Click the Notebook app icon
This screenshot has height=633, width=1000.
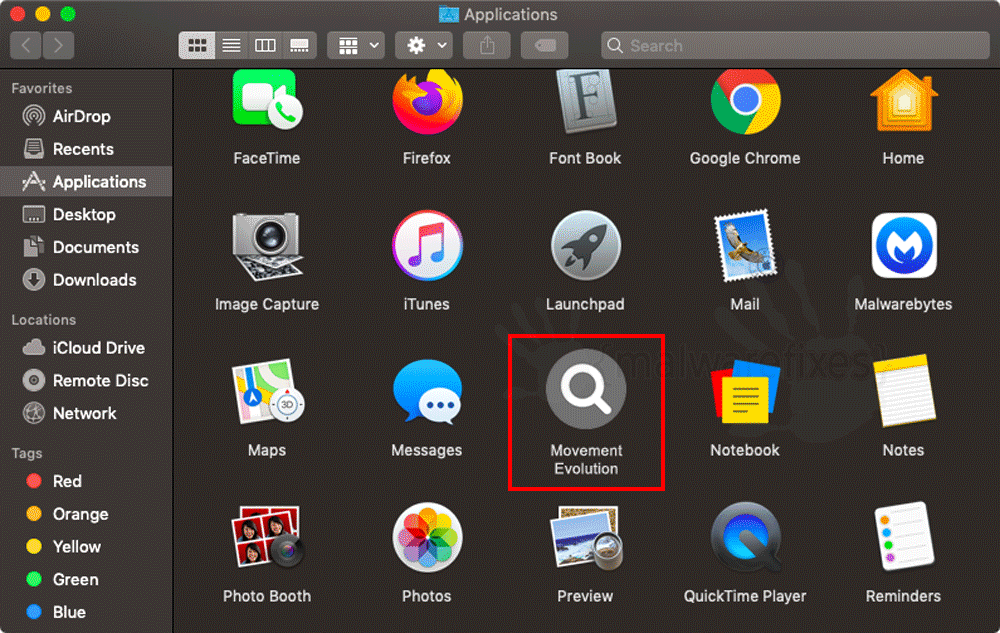[745, 391]
